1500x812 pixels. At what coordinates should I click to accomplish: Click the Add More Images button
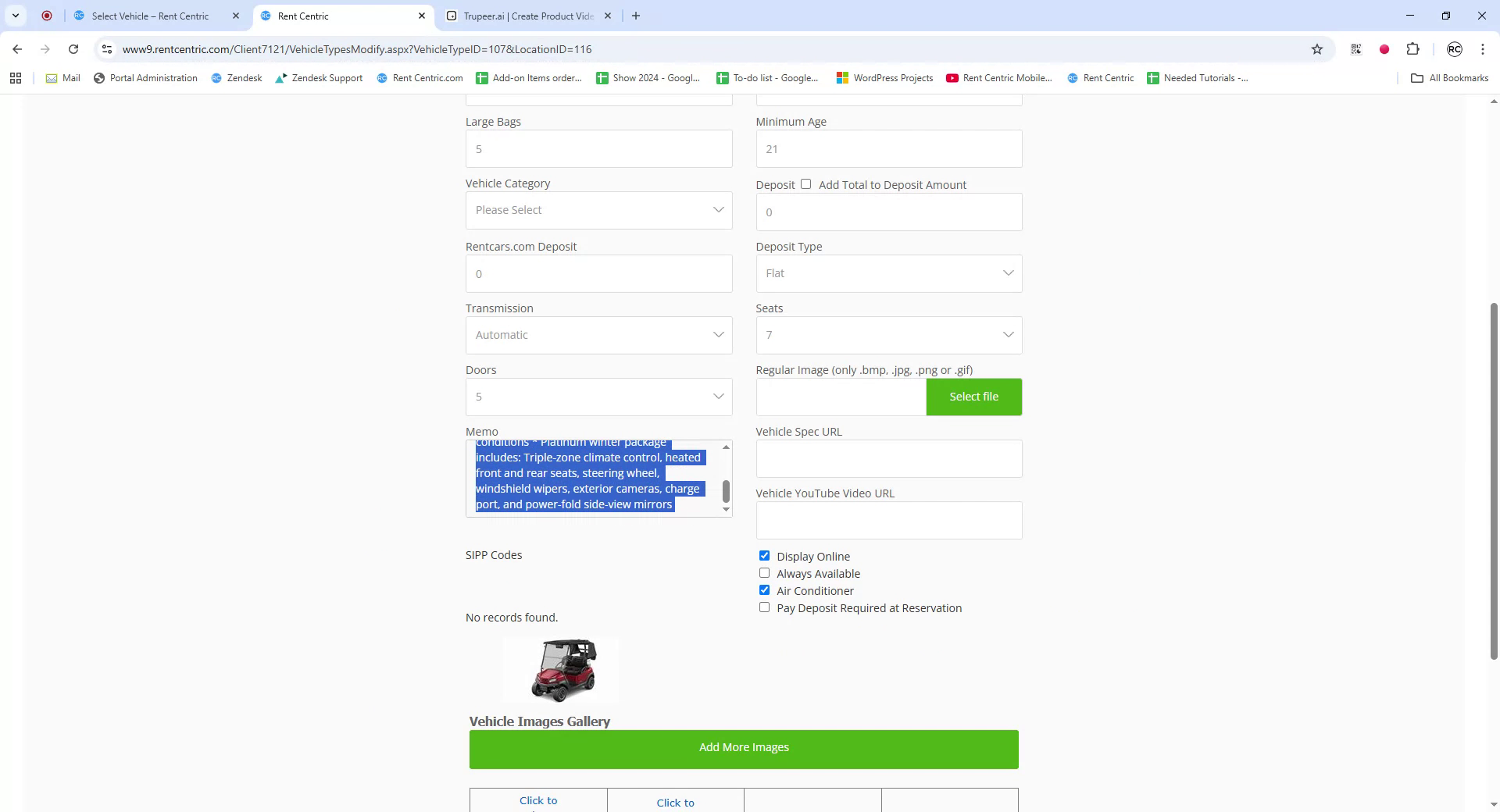[743, 747]
